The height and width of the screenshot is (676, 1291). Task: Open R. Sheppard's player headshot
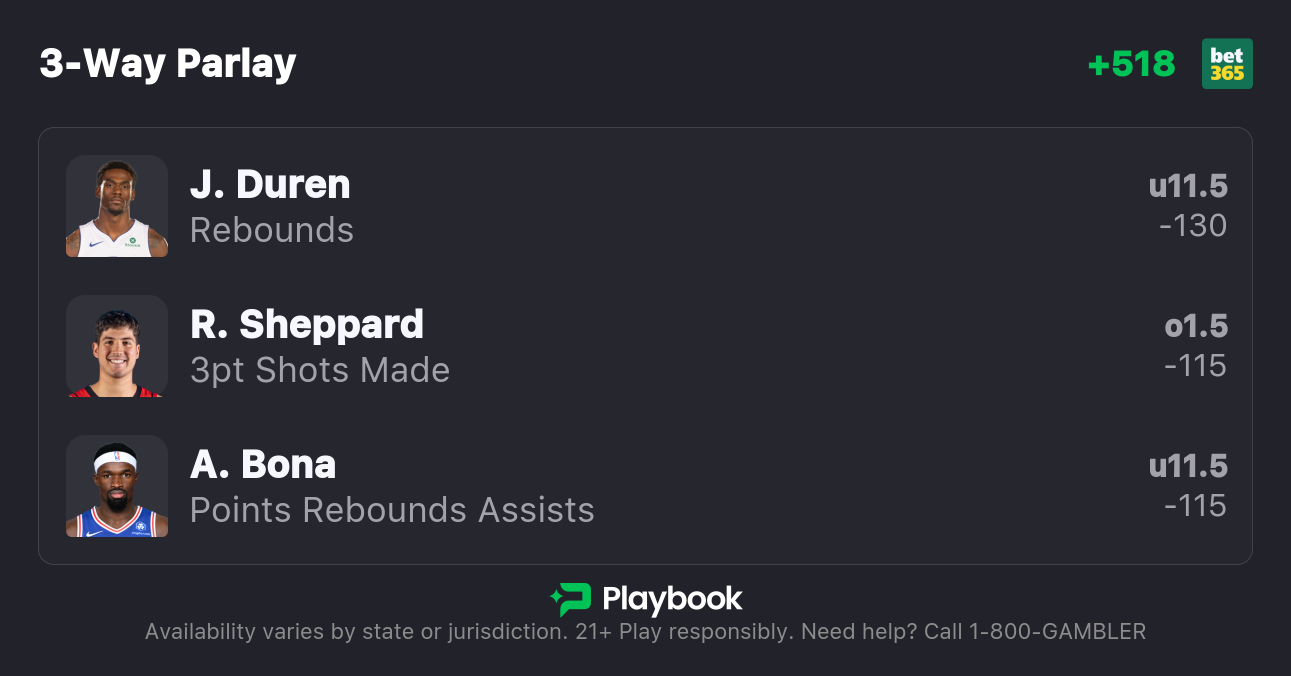pos(117,346)
